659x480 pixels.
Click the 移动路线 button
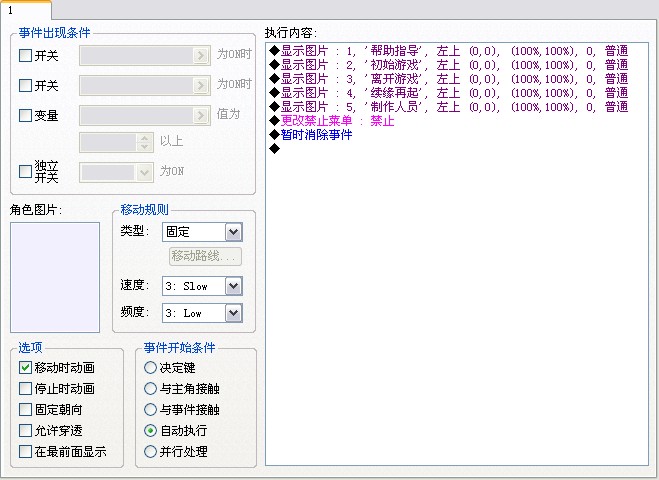[206, 256]
